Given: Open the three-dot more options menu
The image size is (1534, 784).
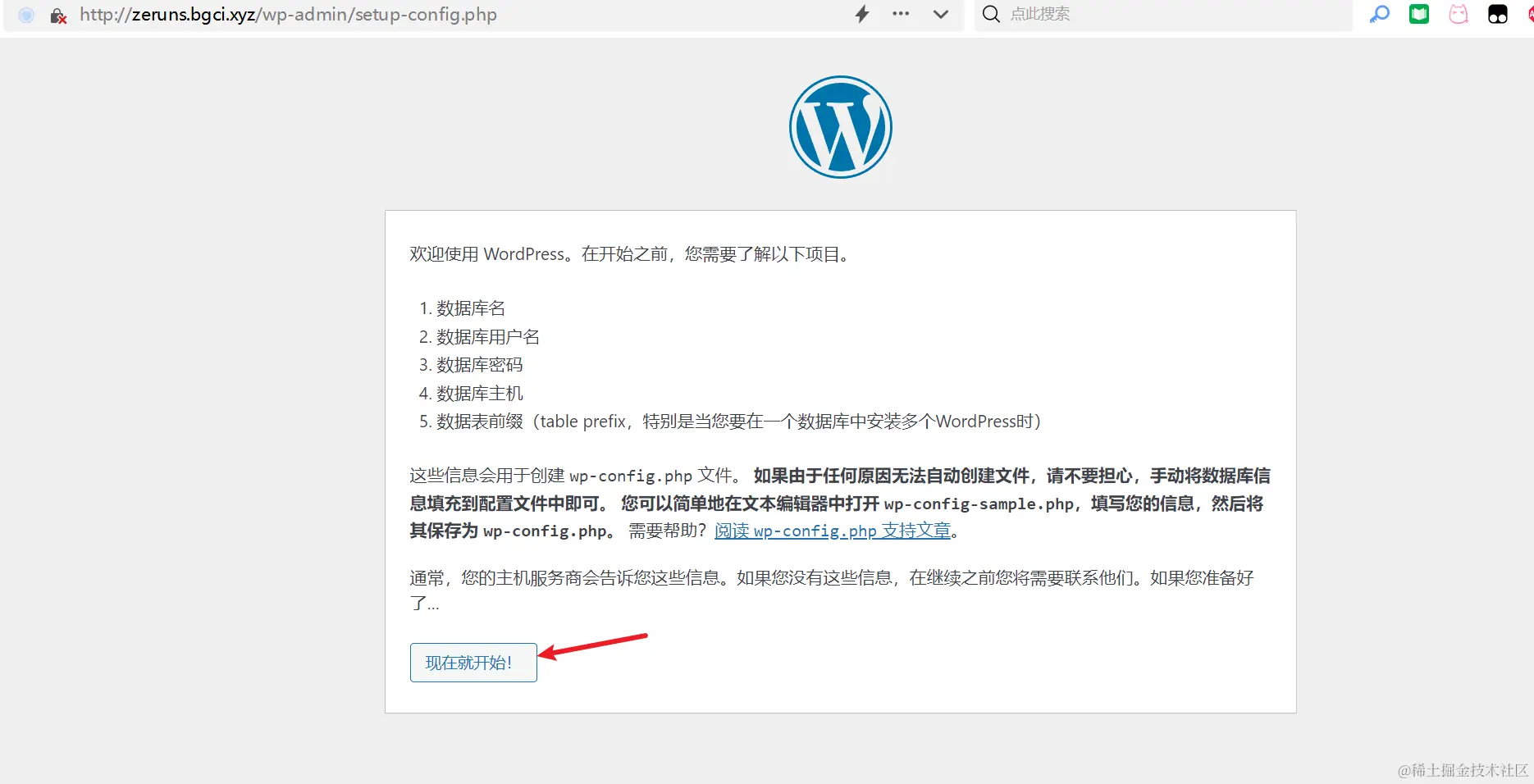Looking at the screenshot, I should click(901, 14).
